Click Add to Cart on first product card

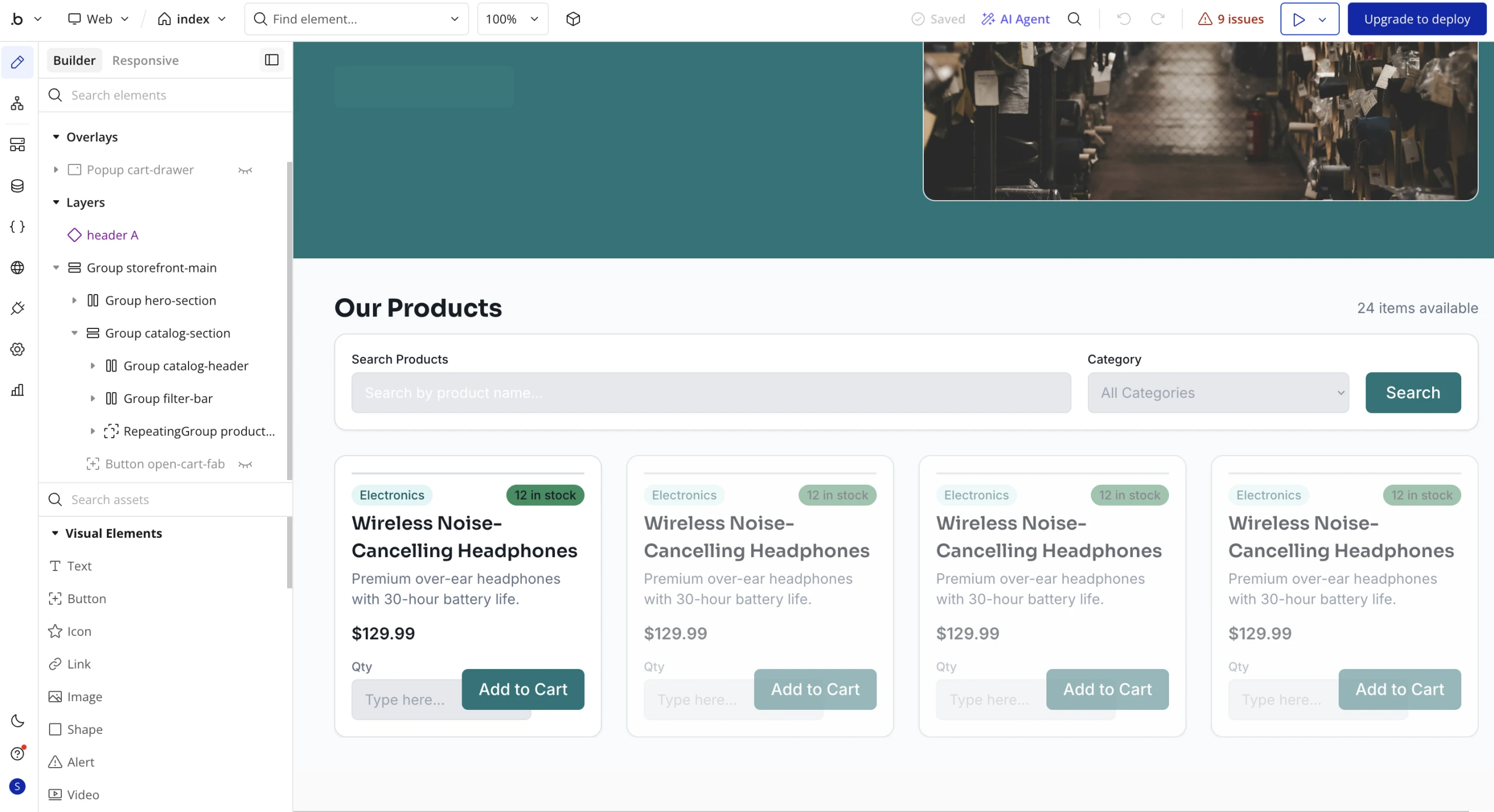click(523, 689)
